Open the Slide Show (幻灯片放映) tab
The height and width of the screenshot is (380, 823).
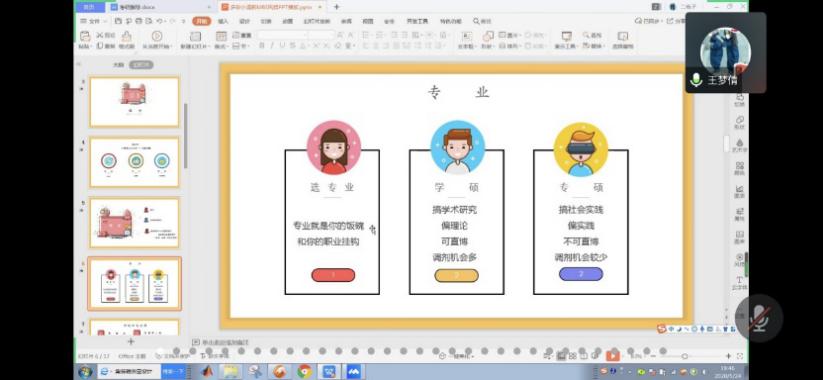[316, 21]
